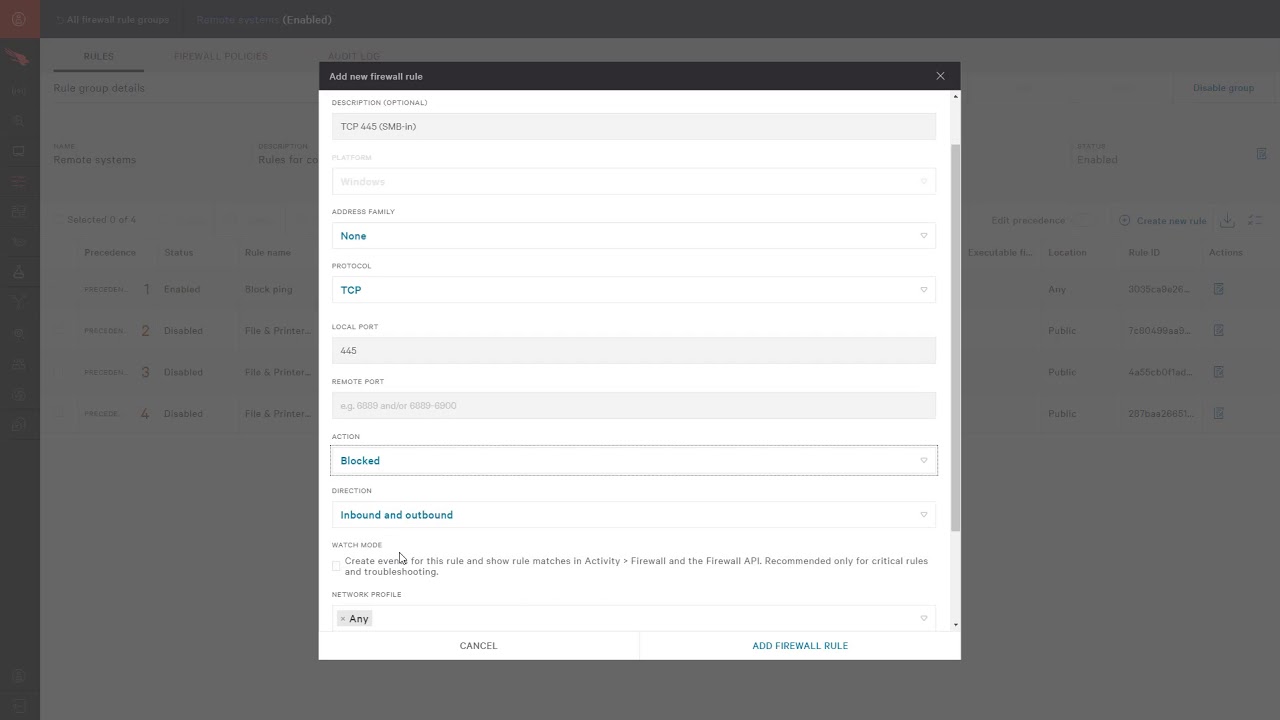This screenshot has width=1280, height=720.
Task: Click the Cancel button
Action: (x=478, y=646)
